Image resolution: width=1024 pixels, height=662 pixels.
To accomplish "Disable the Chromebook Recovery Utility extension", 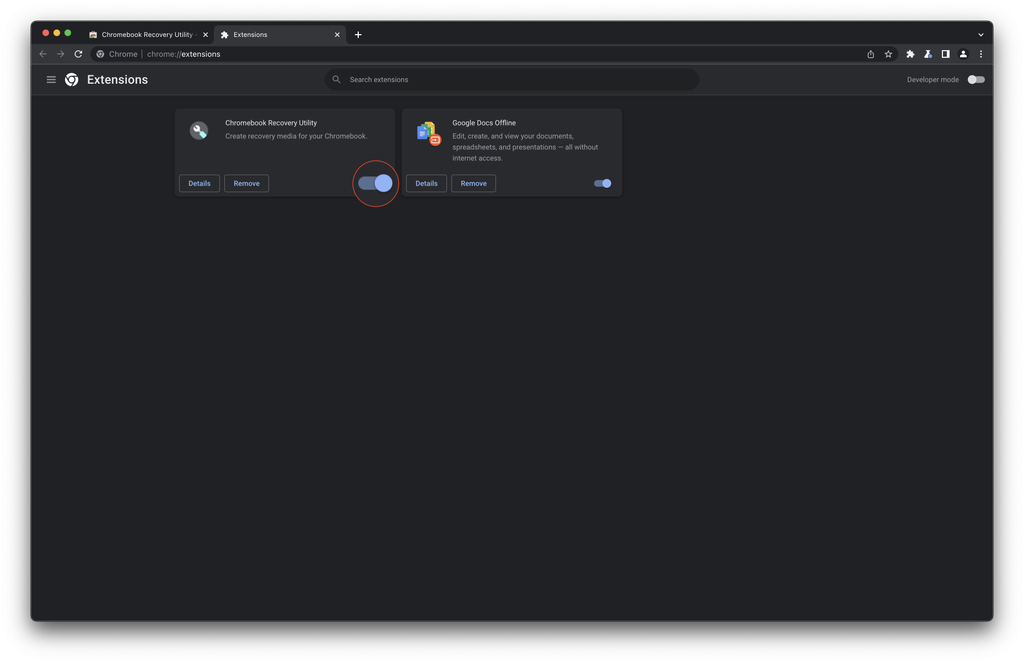I will pos(375,183).
